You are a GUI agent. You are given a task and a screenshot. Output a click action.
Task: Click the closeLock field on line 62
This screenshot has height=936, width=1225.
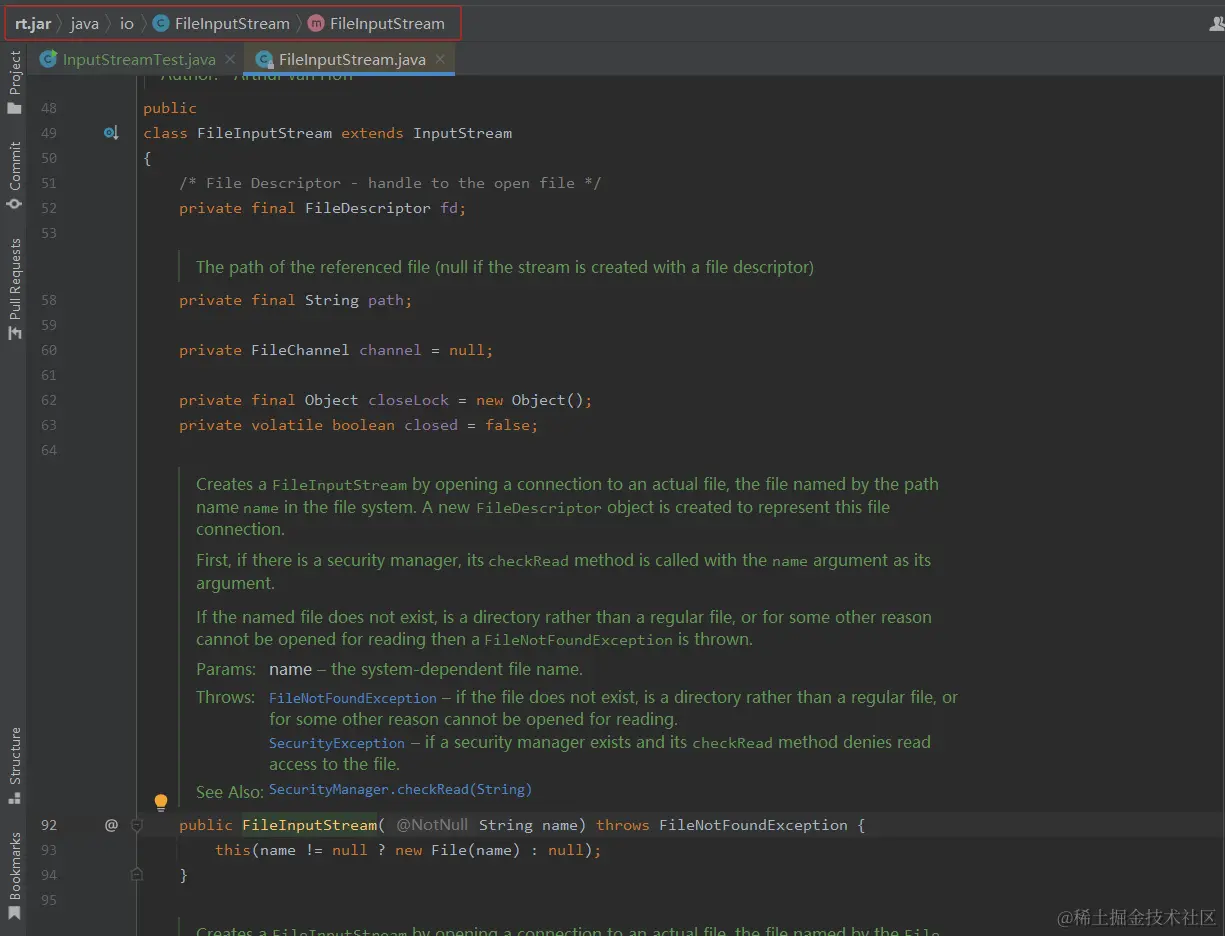point(408,400)
